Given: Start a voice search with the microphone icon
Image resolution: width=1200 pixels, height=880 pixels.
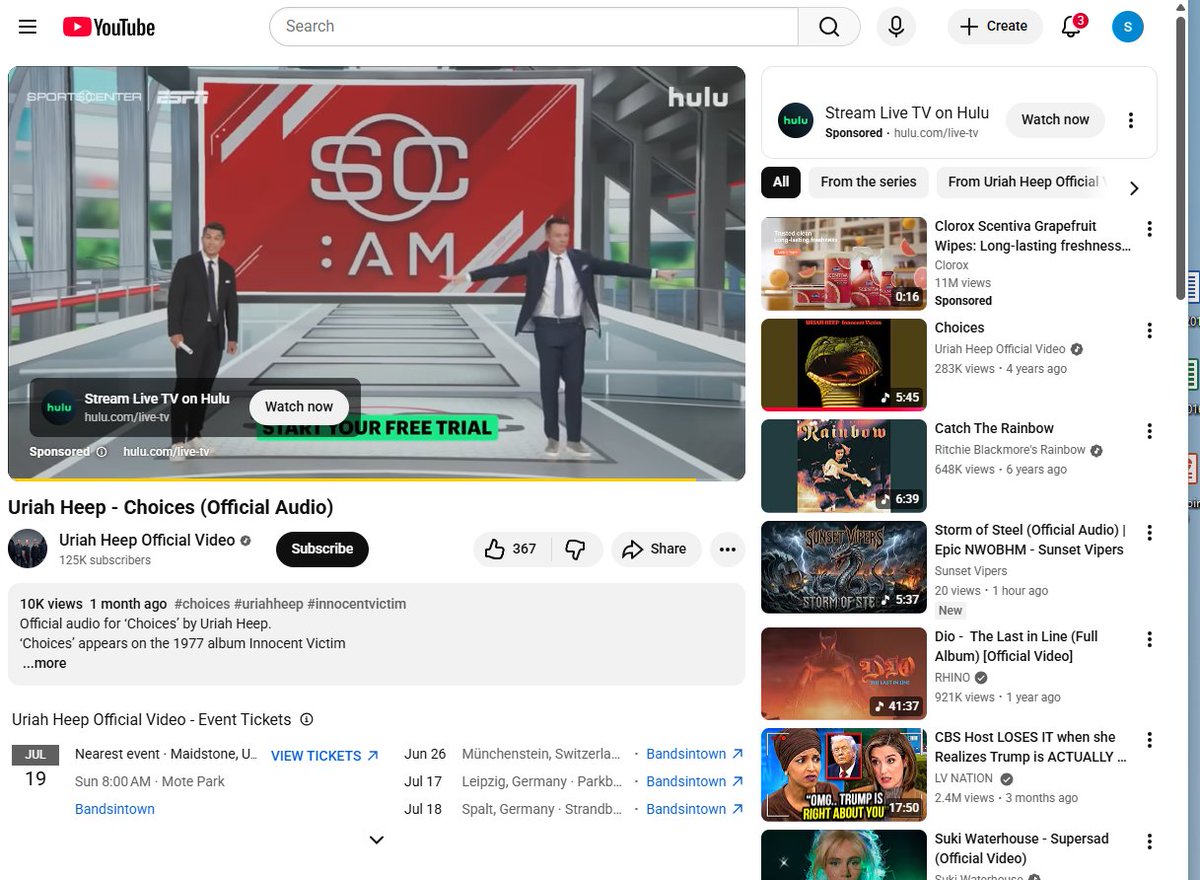Looking at the screenshot, I should tap(896, 27).
